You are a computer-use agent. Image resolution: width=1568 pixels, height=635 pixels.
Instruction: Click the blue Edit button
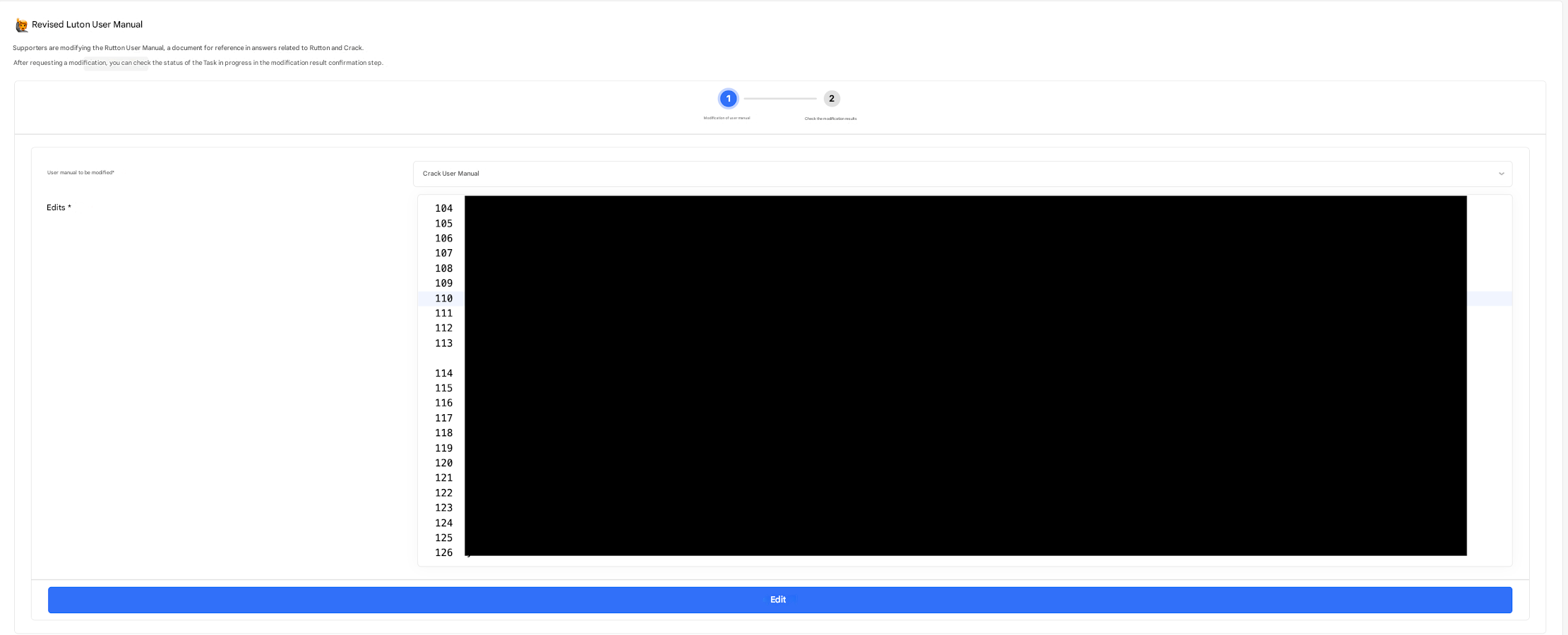pos(779,600)
